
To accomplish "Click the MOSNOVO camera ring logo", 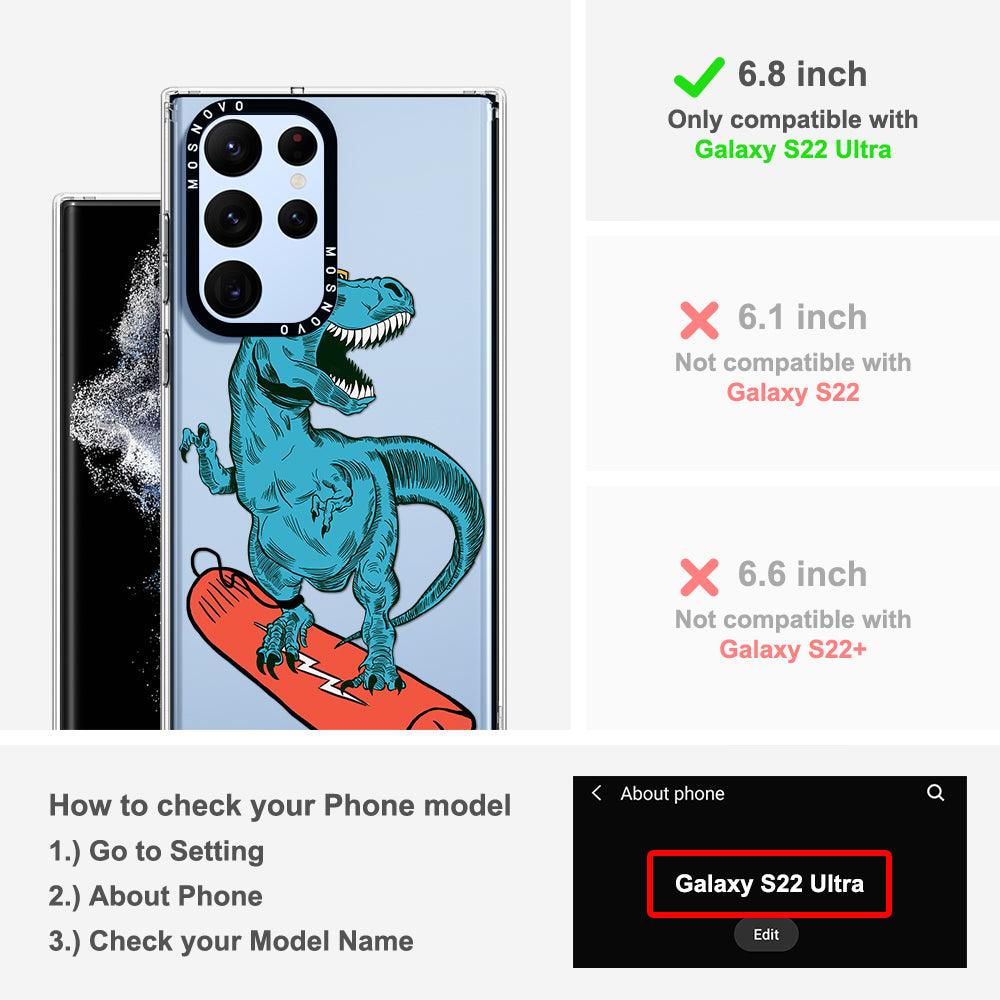I will coord(260,217).
